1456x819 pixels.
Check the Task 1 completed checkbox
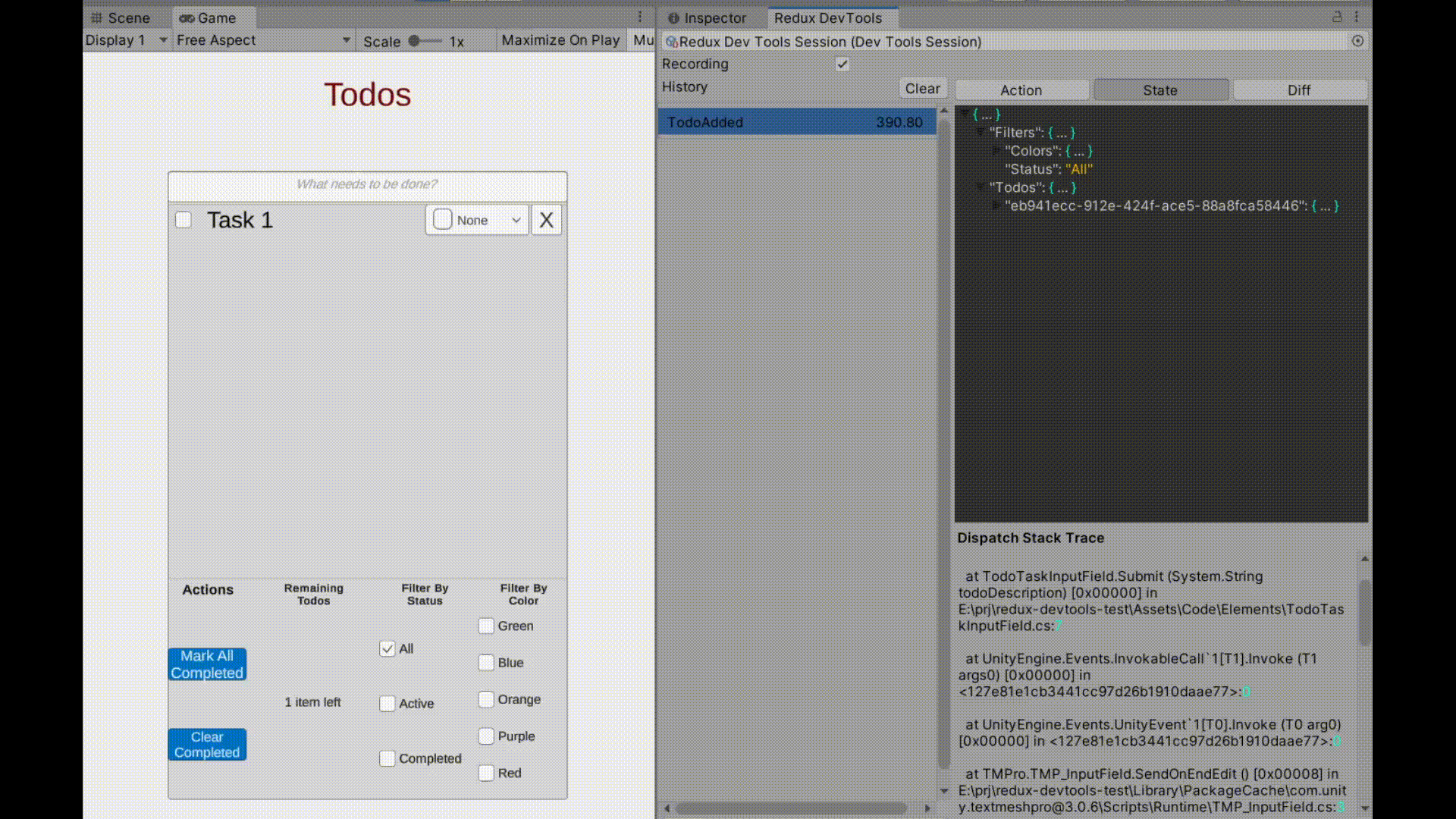point(184,220)
